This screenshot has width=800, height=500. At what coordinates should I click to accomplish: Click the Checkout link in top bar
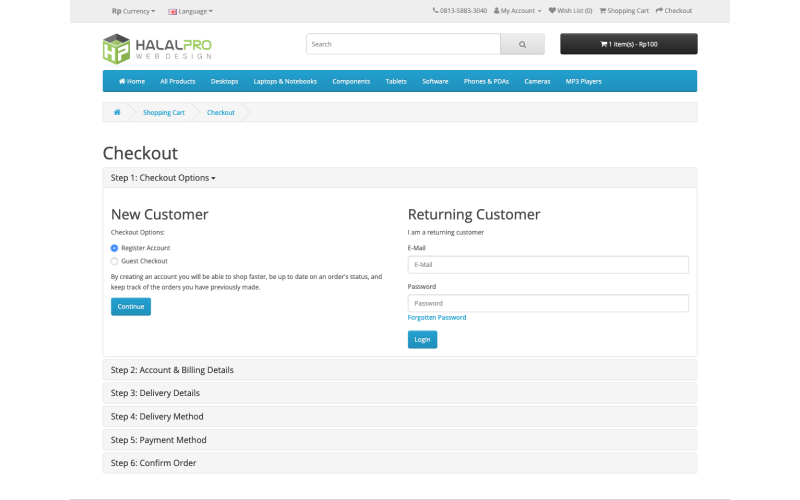(674, 11)
